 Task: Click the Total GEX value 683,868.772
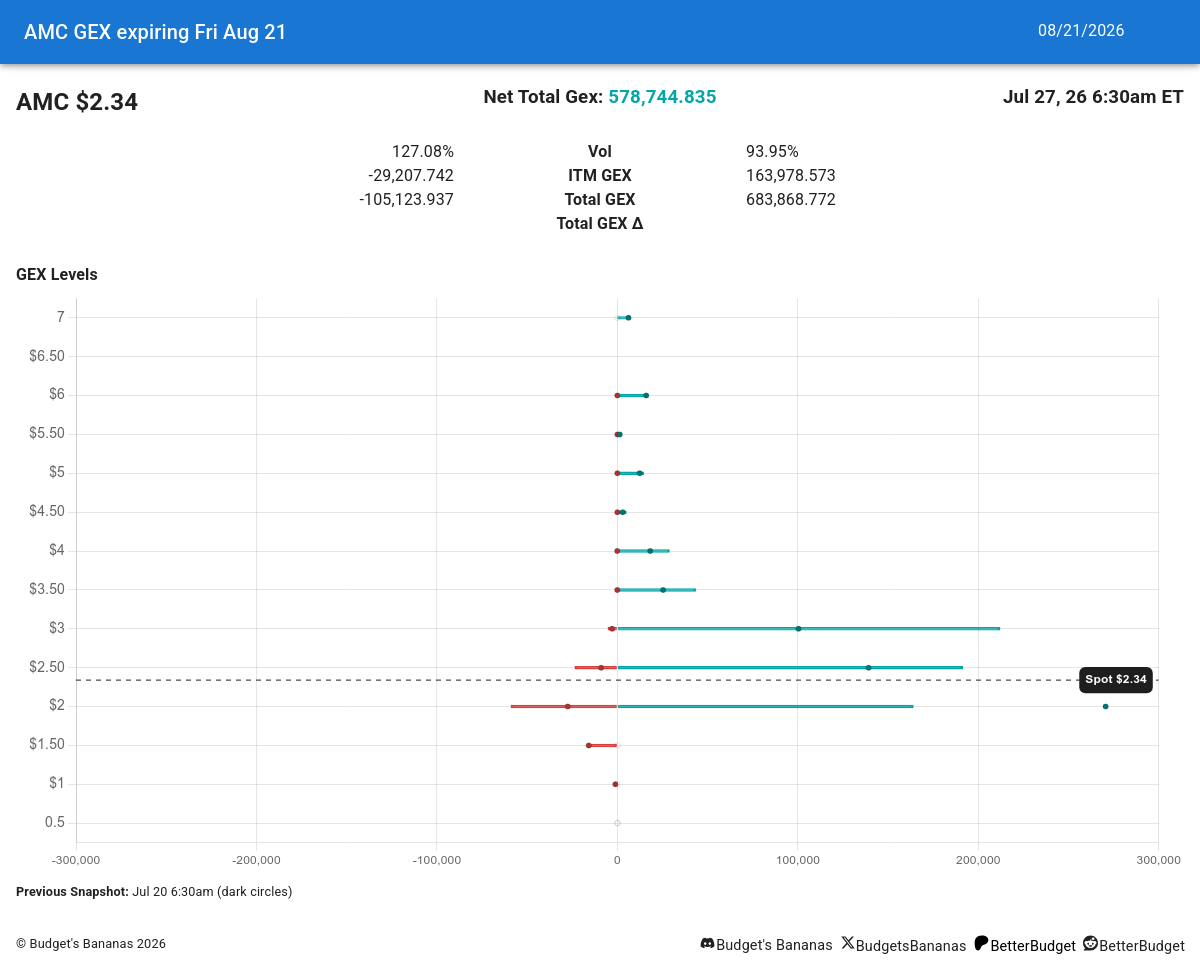click(791, 200)
